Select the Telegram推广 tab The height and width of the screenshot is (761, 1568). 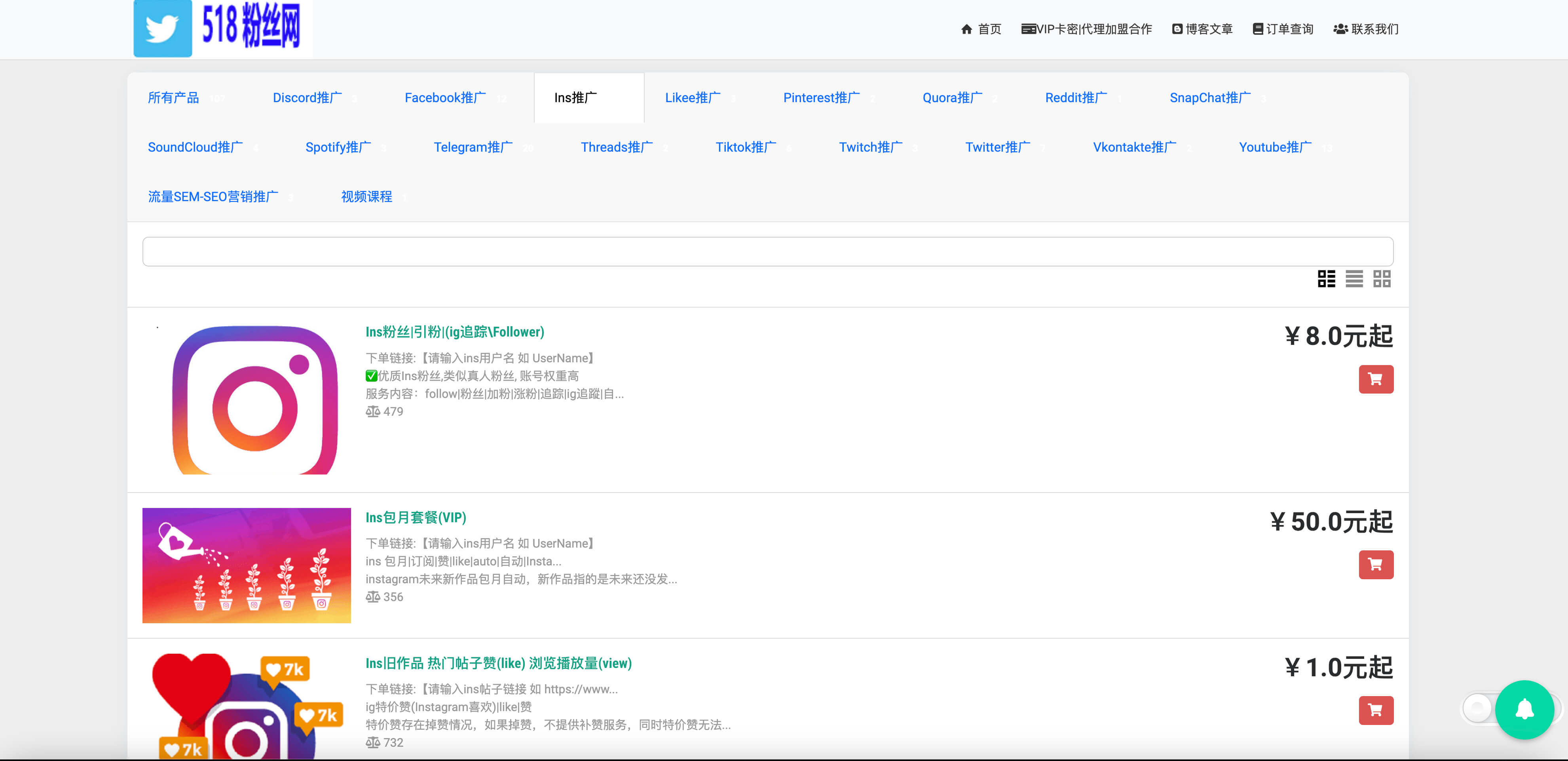coord(483,147)
